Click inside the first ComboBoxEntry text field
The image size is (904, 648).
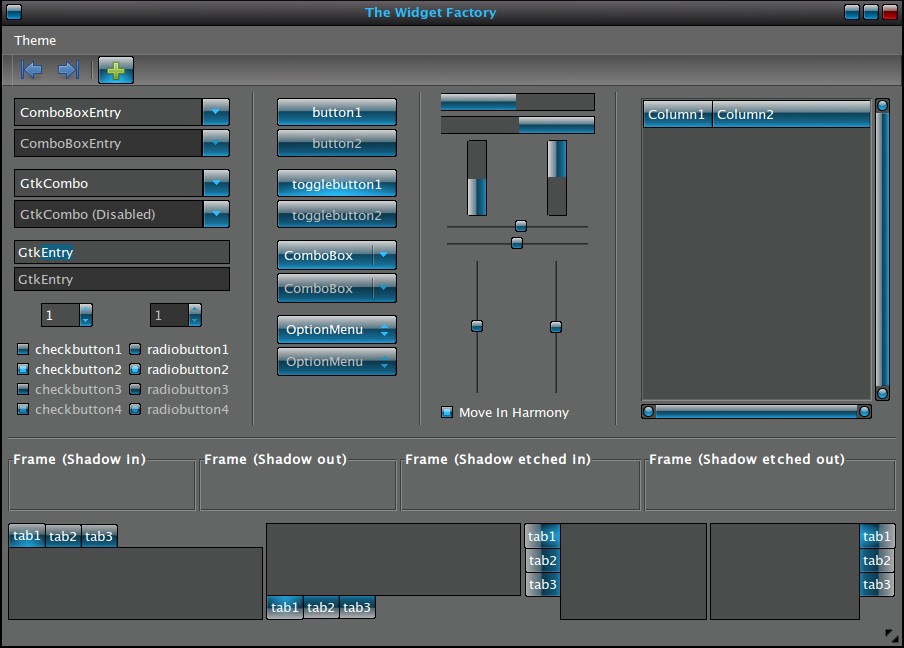(x=108, y=112)
